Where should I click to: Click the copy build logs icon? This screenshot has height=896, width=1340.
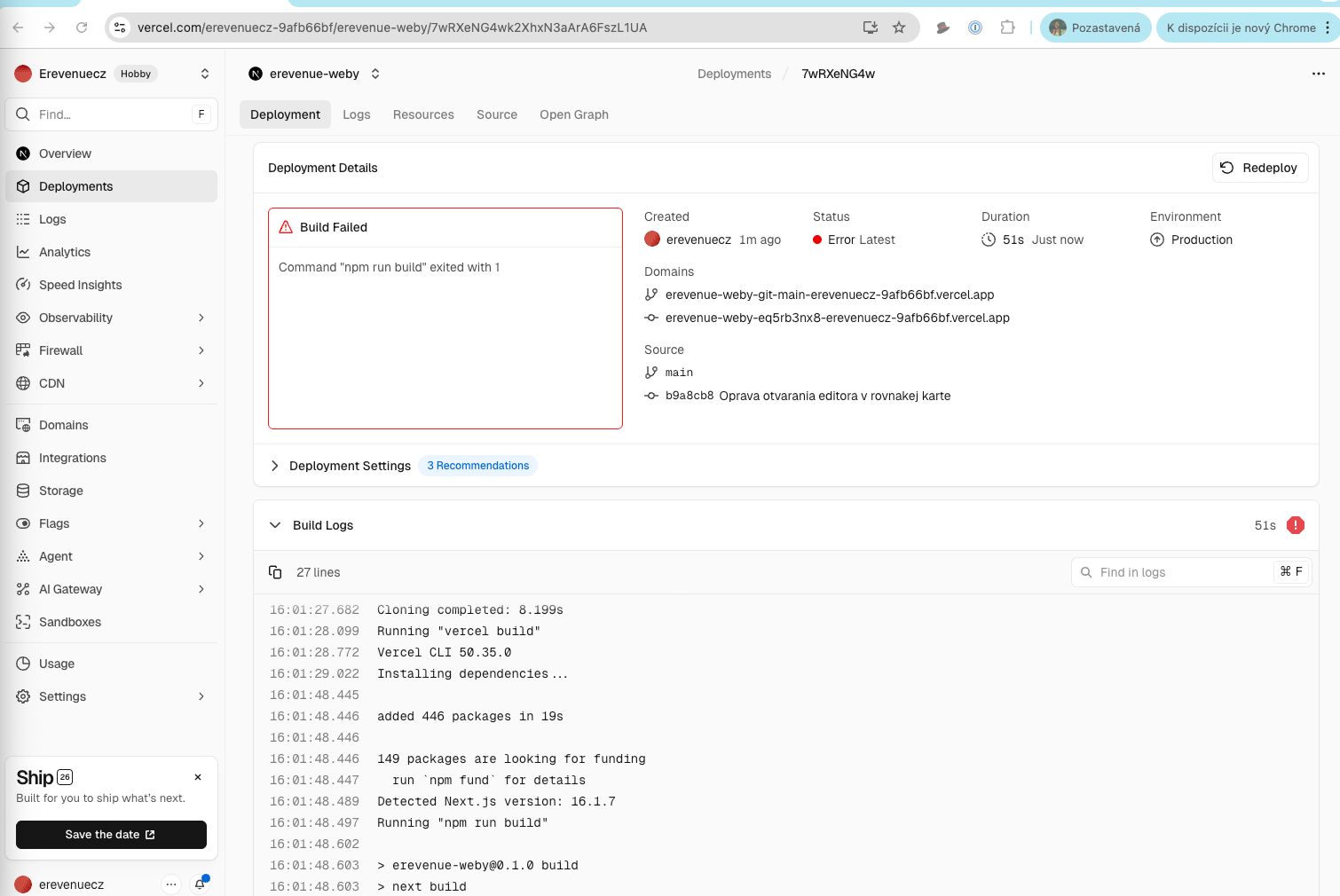pos(275,572)
